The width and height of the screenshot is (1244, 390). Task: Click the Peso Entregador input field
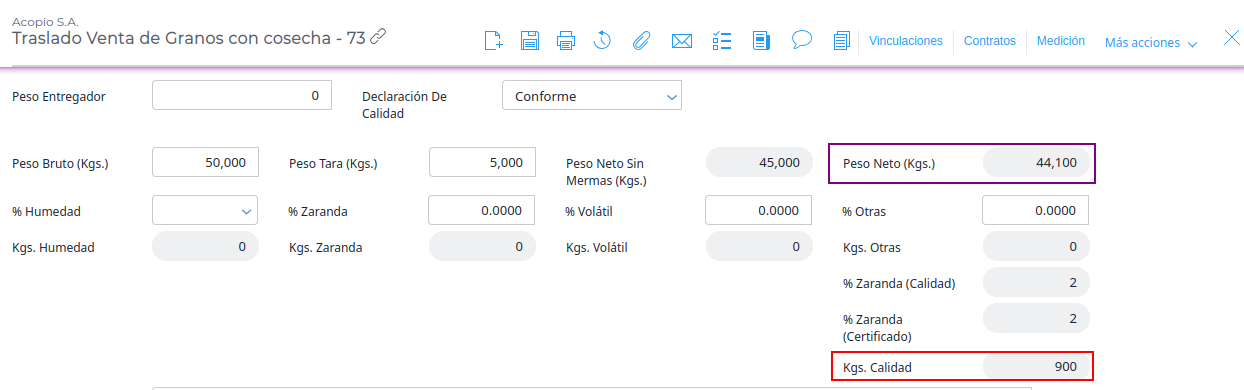[x=242, y=96]
